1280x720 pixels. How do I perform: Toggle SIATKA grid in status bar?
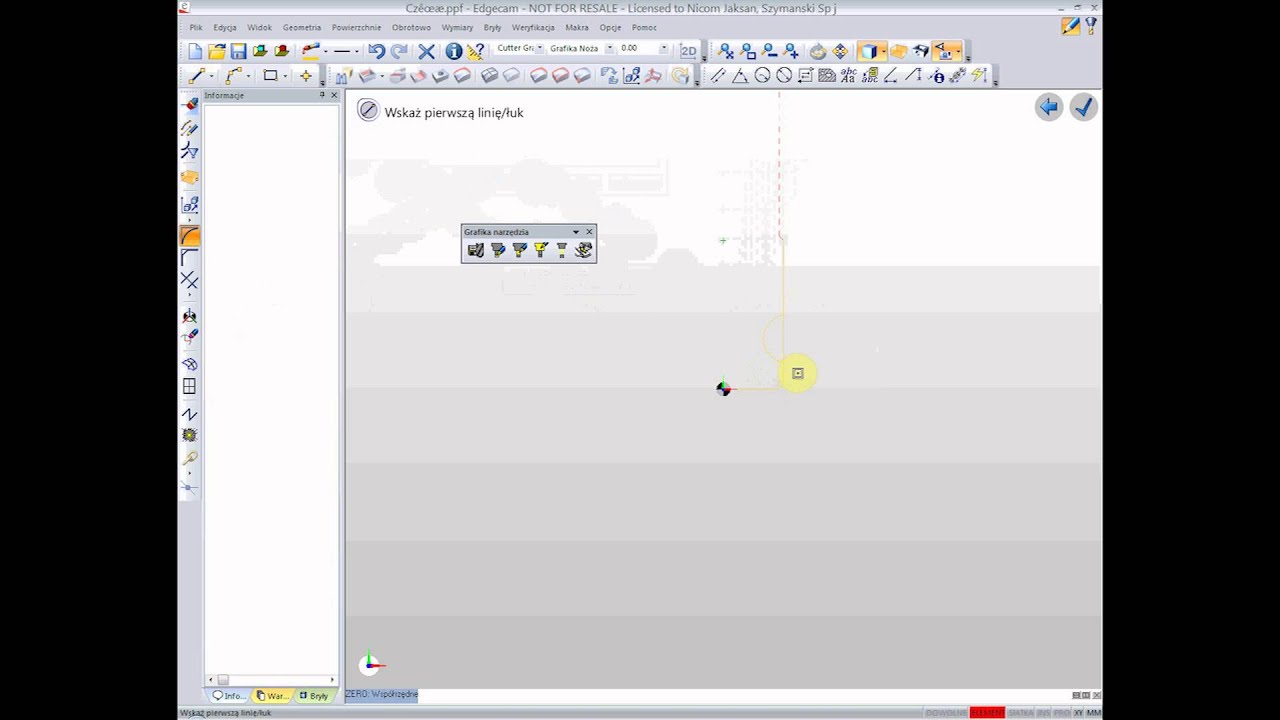pyautogui.click(x=1020, y=712)
